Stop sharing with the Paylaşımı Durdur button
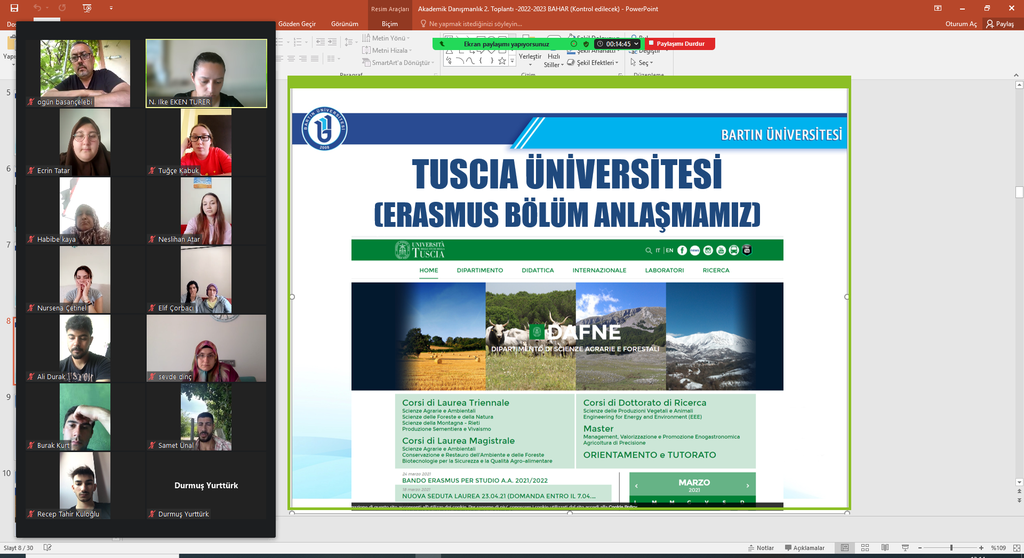 [x=680, y=44]
